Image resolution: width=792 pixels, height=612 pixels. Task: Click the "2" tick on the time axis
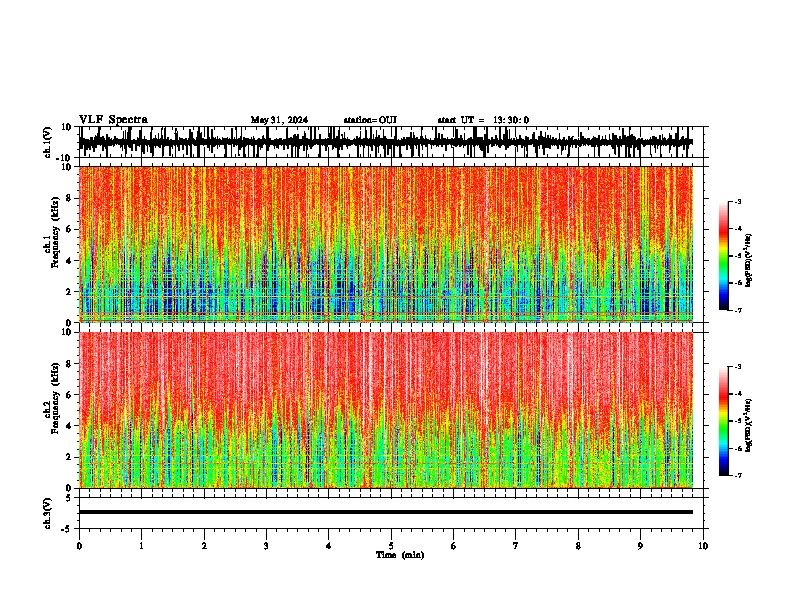204,546
